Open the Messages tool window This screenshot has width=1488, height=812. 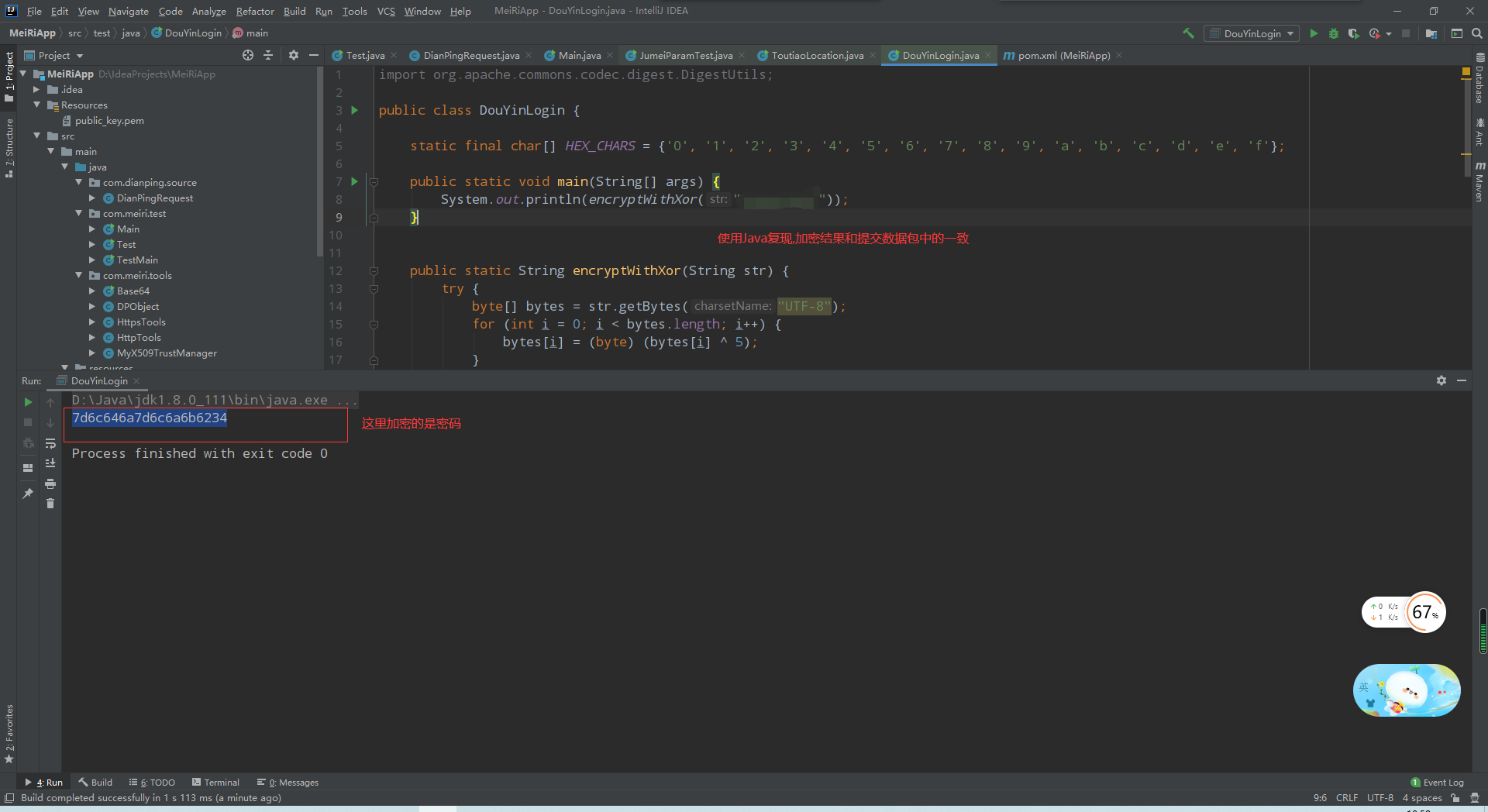pyautogui.click(x=288, y=783)
